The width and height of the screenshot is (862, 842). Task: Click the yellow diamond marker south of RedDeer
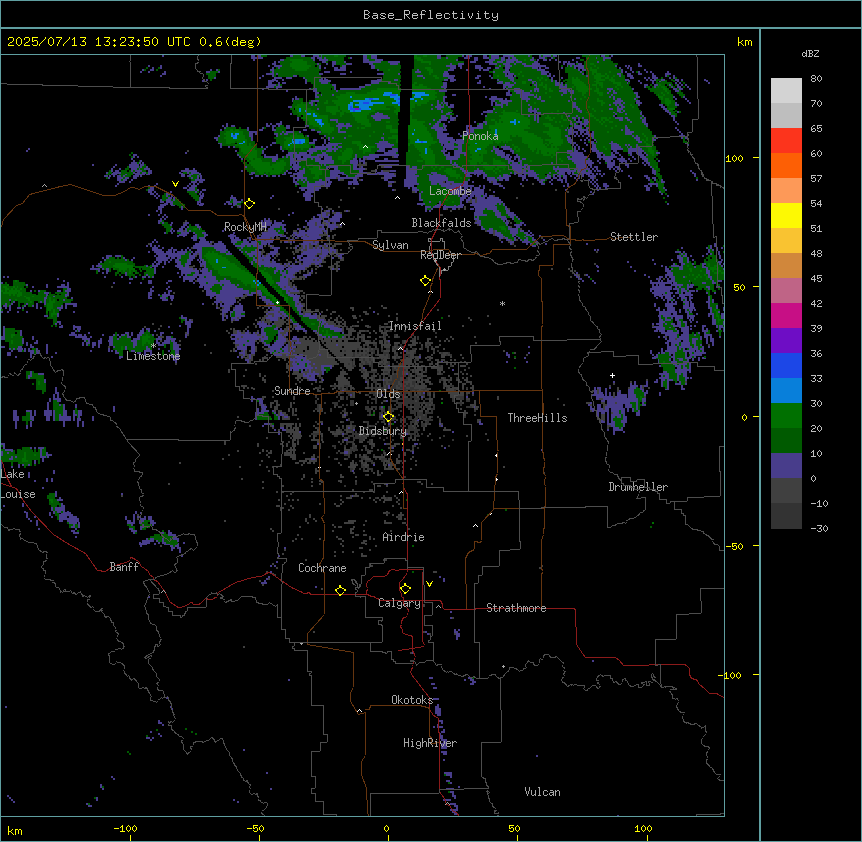point(426,281)
